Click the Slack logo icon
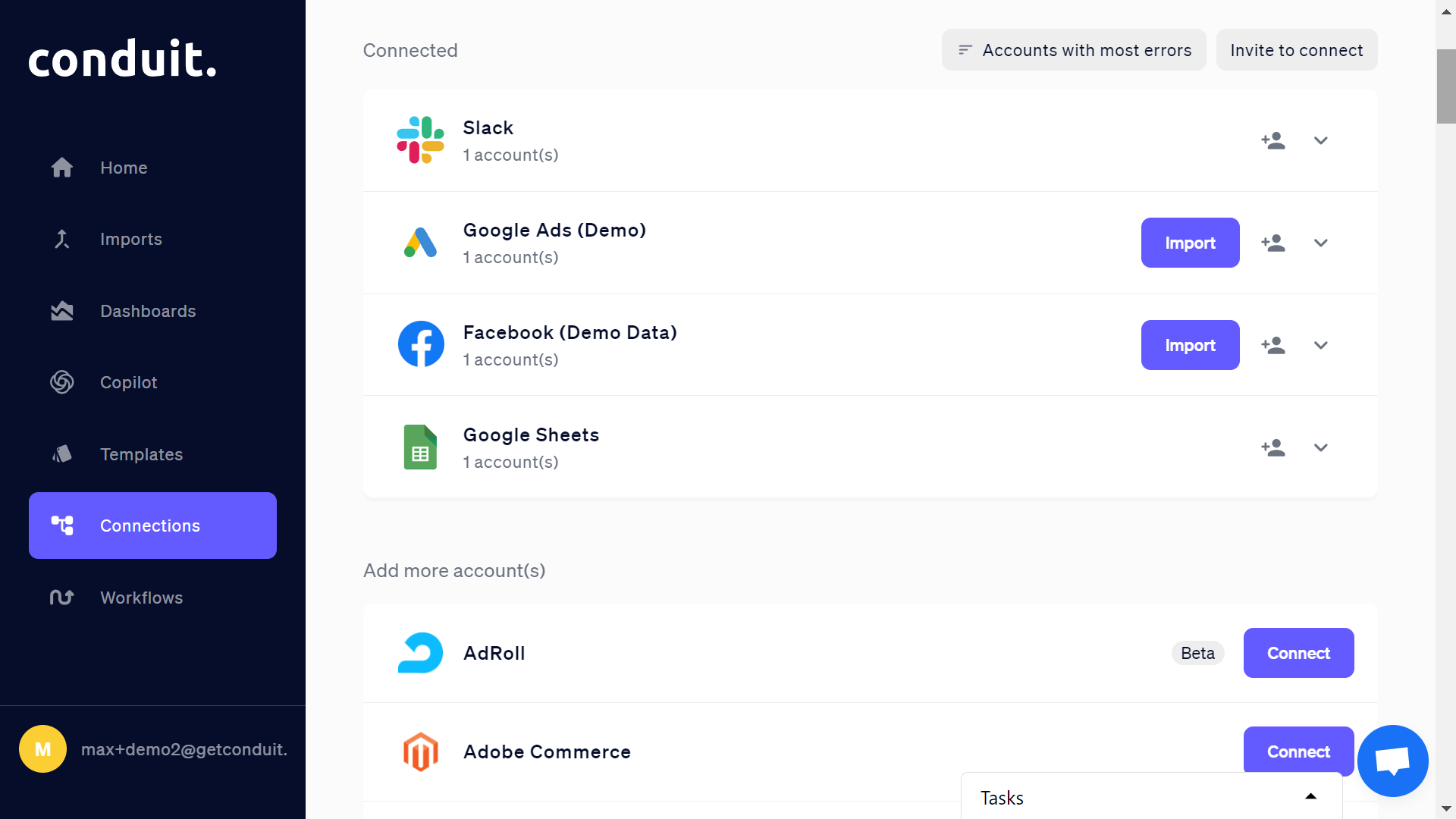Image resolution: width=1456 pixels, height=819 pixels. 420,140
